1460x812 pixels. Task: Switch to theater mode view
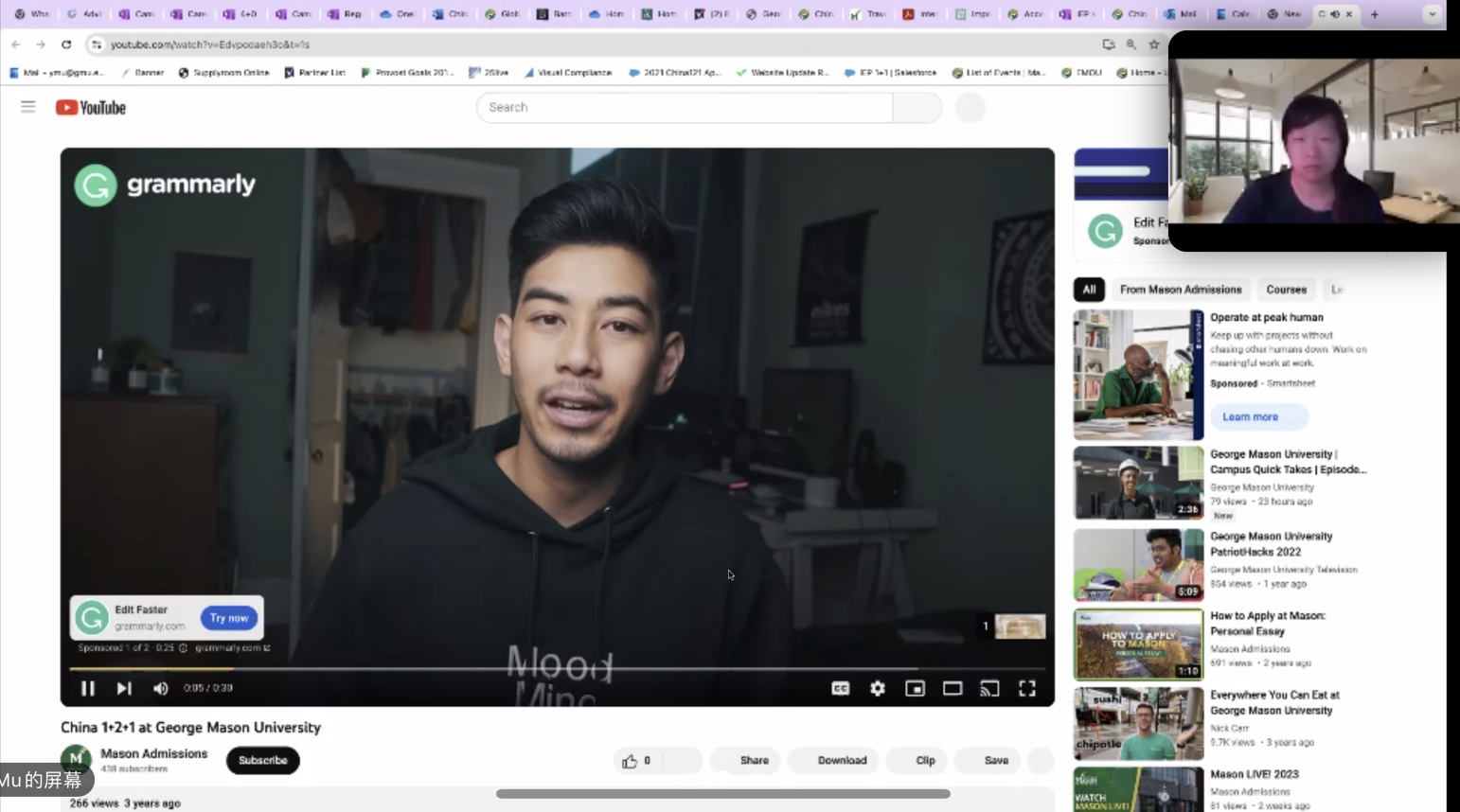952,688
